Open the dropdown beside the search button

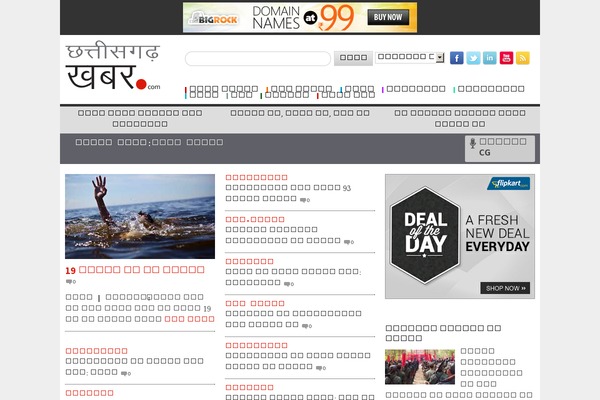tap(409, 57)
